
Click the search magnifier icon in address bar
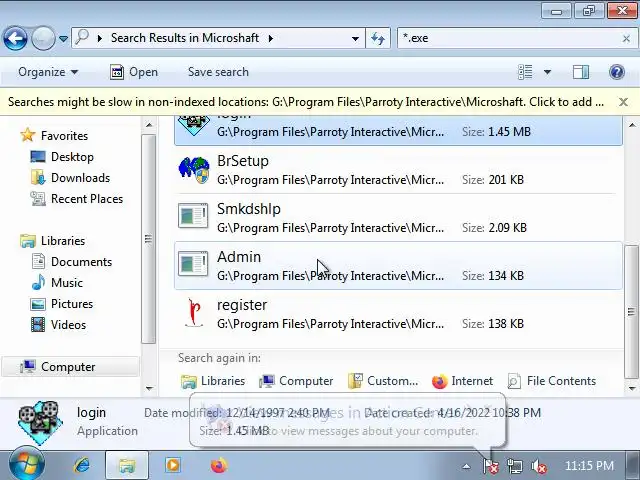point(82,37)
